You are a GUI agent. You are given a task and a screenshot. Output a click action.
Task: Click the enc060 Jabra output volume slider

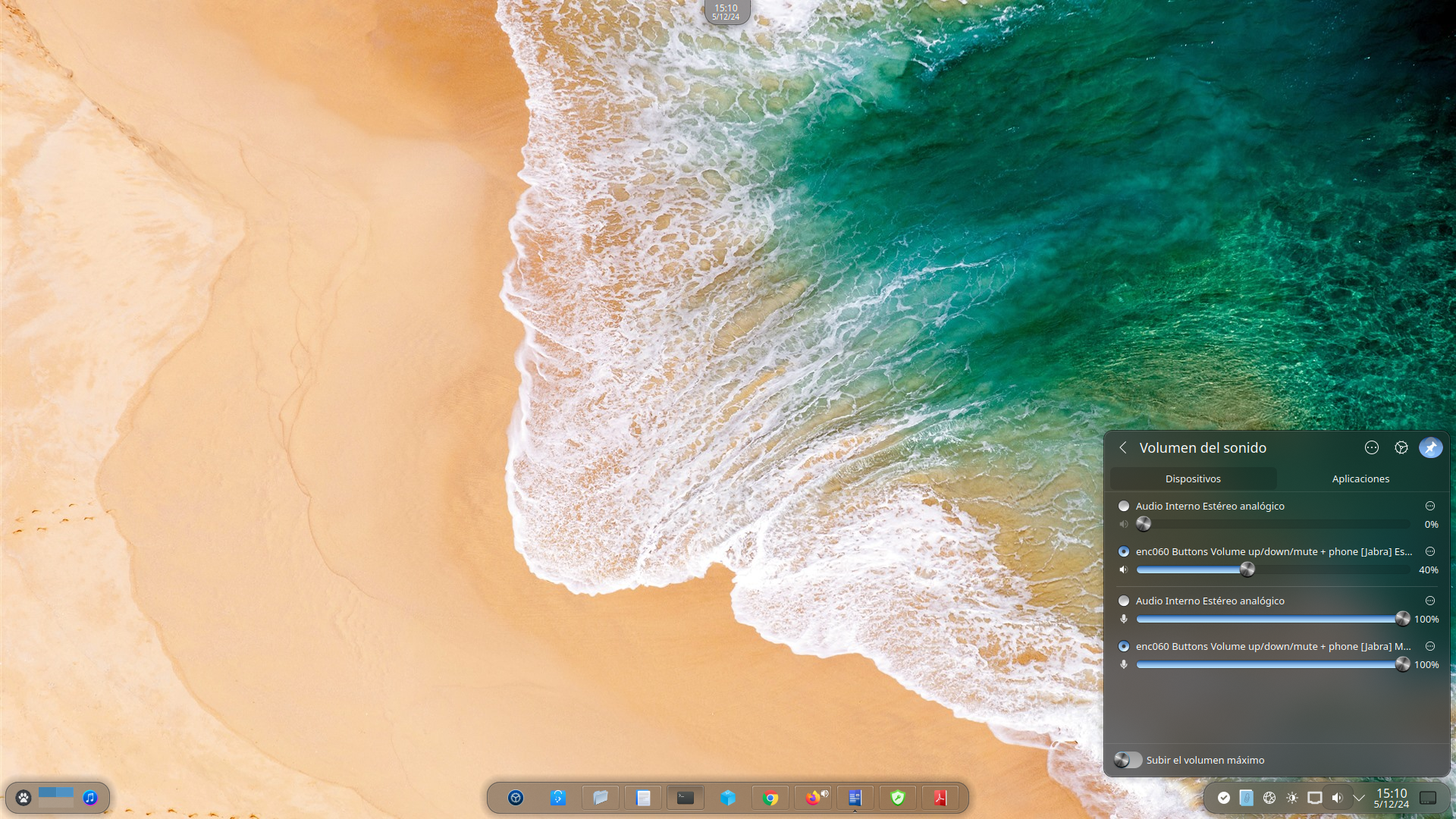(1273, 570)
